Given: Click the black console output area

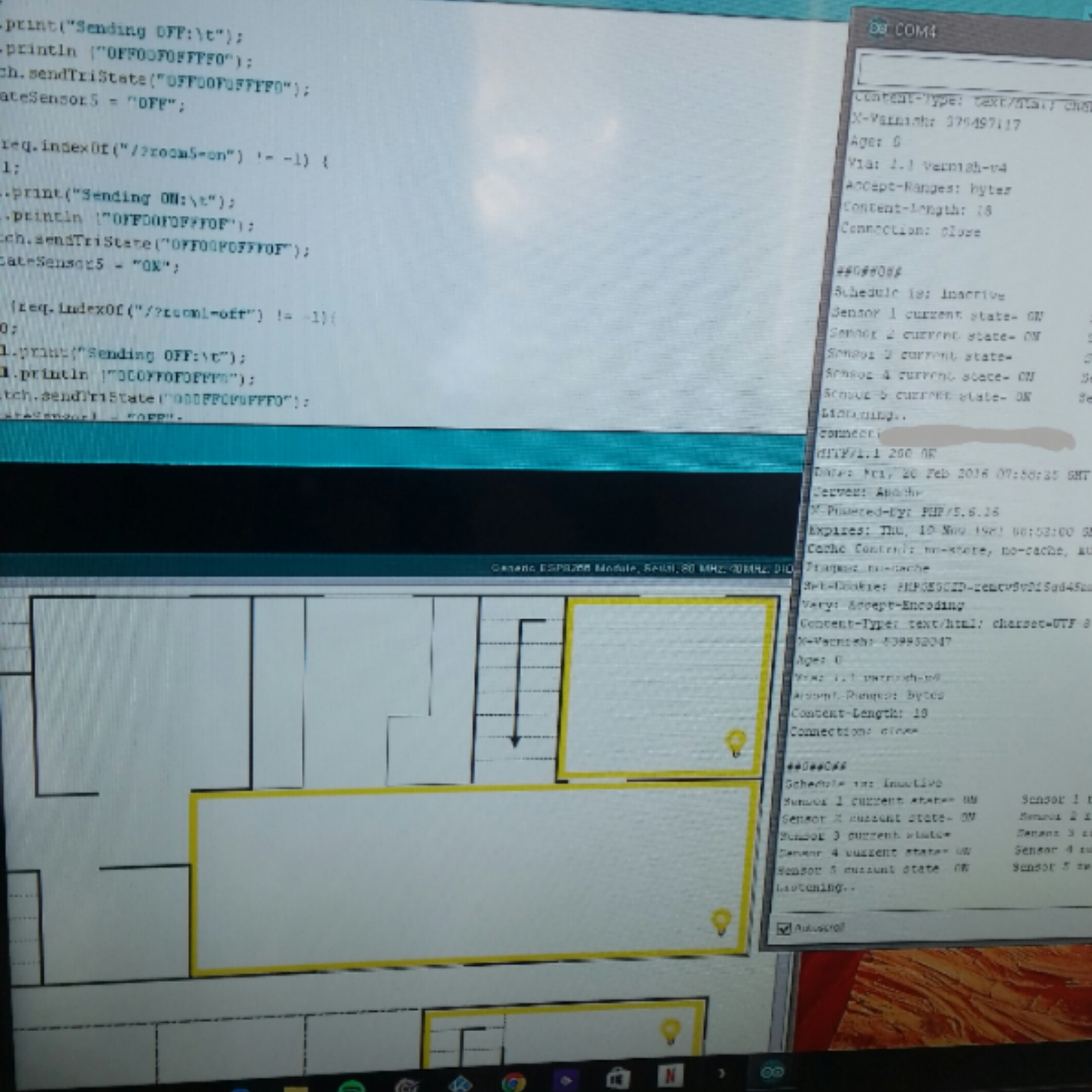Looking at the screenshot, I should [x=395, y=509].
